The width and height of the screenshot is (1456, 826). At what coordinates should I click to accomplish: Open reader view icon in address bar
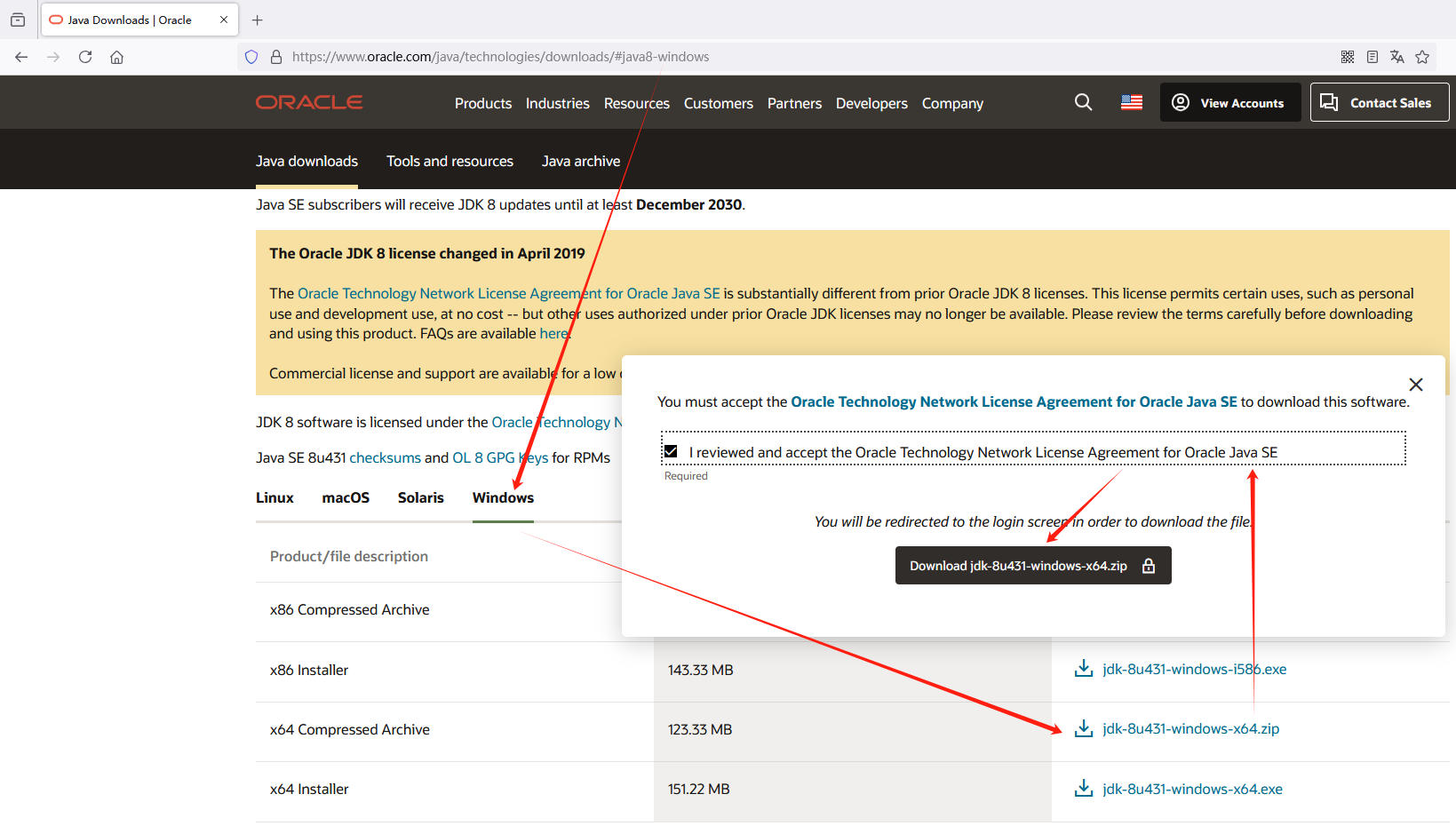[x=1372, y=57]
